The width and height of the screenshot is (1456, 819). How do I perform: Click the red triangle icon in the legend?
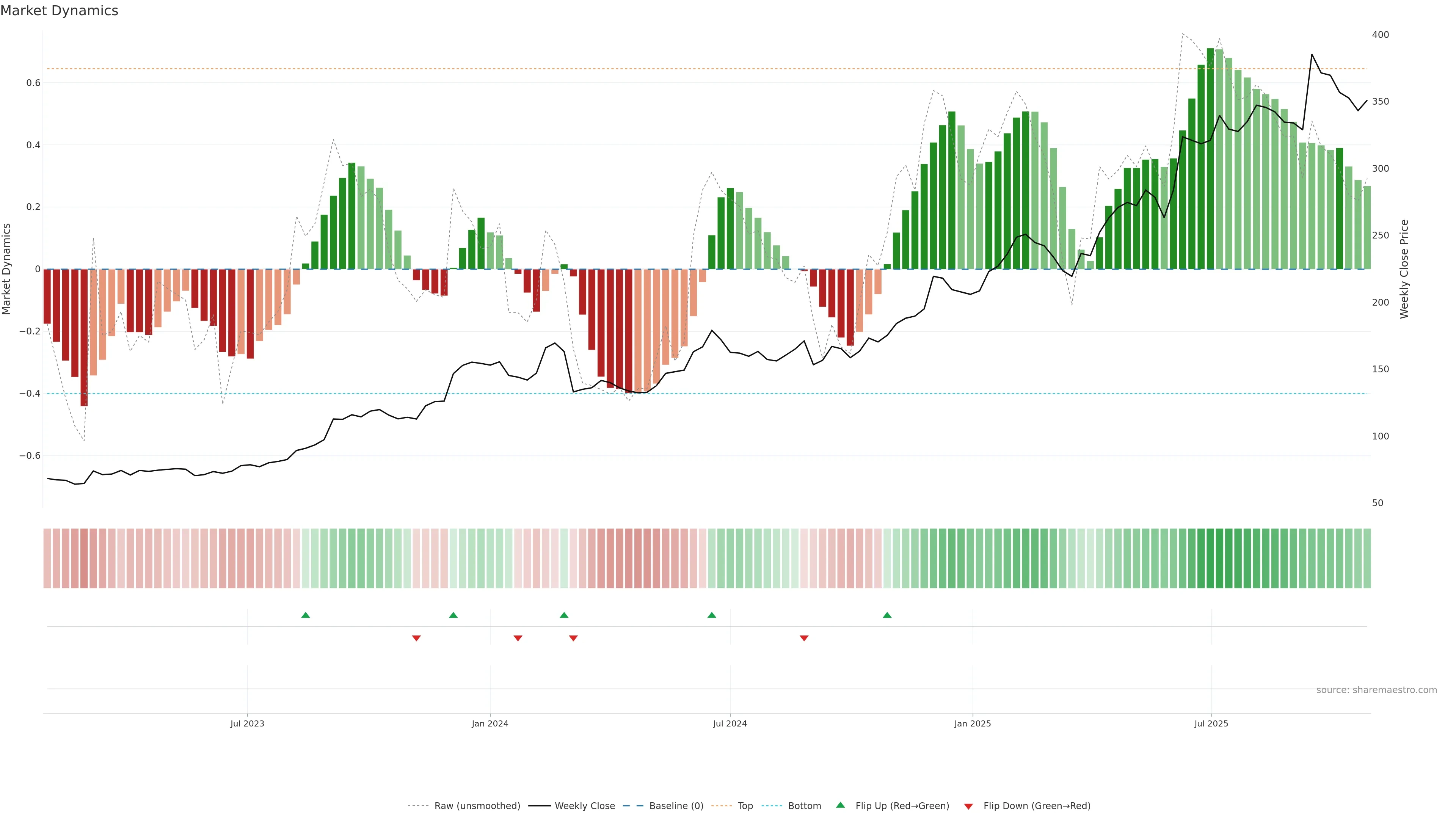click(x=968, y=806)
